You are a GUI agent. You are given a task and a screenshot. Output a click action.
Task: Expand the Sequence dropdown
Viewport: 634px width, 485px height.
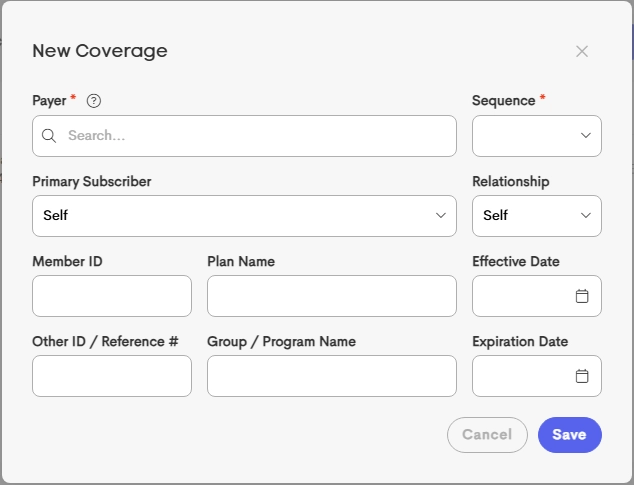tap(530, 136)
